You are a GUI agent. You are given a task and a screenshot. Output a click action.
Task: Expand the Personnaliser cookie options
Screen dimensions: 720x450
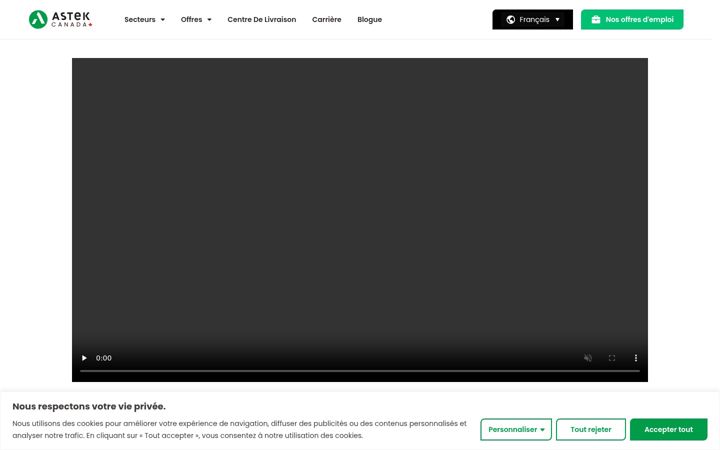[x=516, y=429]
